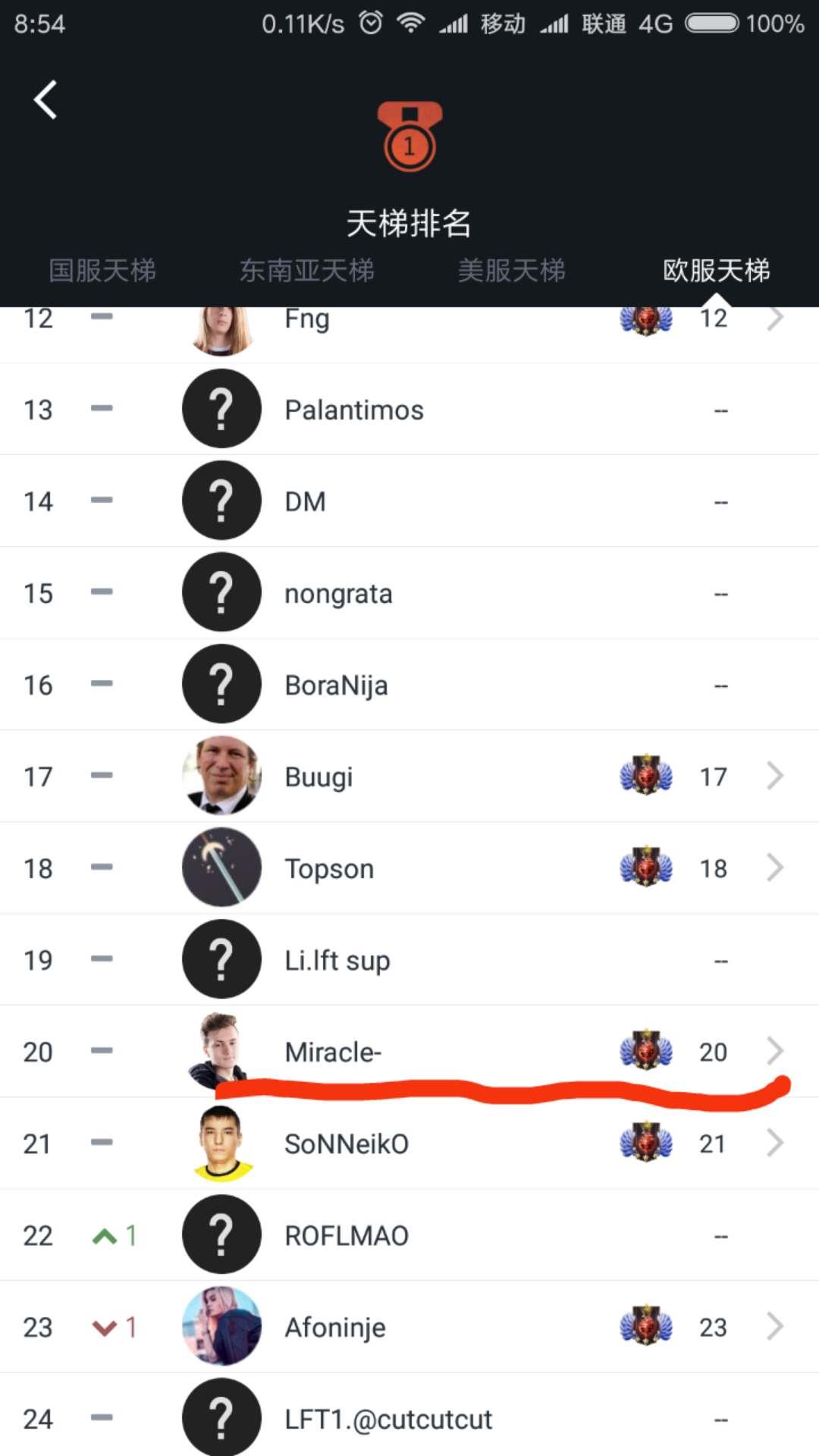This screenshot has width=819, height=1456.
Task: Open the LFT1.@cutcutcut player entry
Action: [388, 1420]
